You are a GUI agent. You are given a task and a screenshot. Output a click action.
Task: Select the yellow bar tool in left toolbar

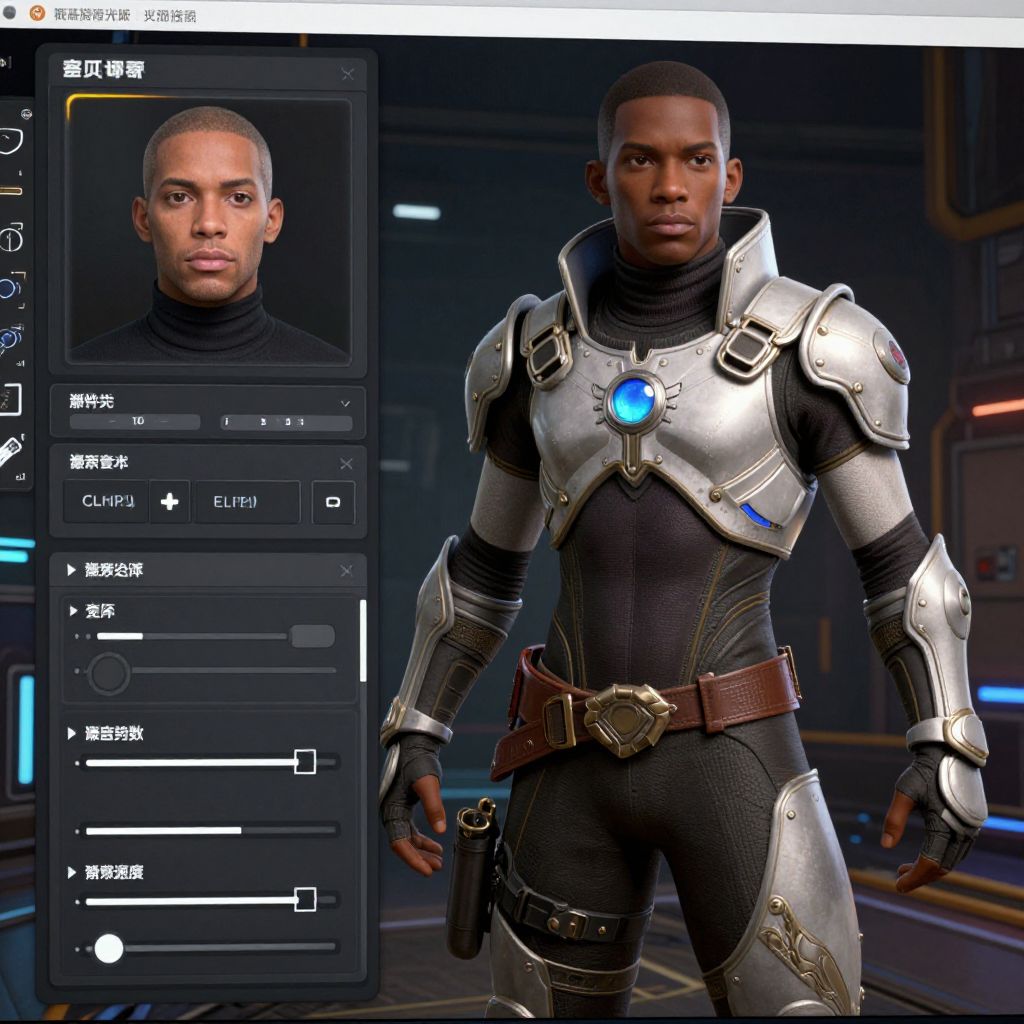pyautogui.click(x=10, y=190)
